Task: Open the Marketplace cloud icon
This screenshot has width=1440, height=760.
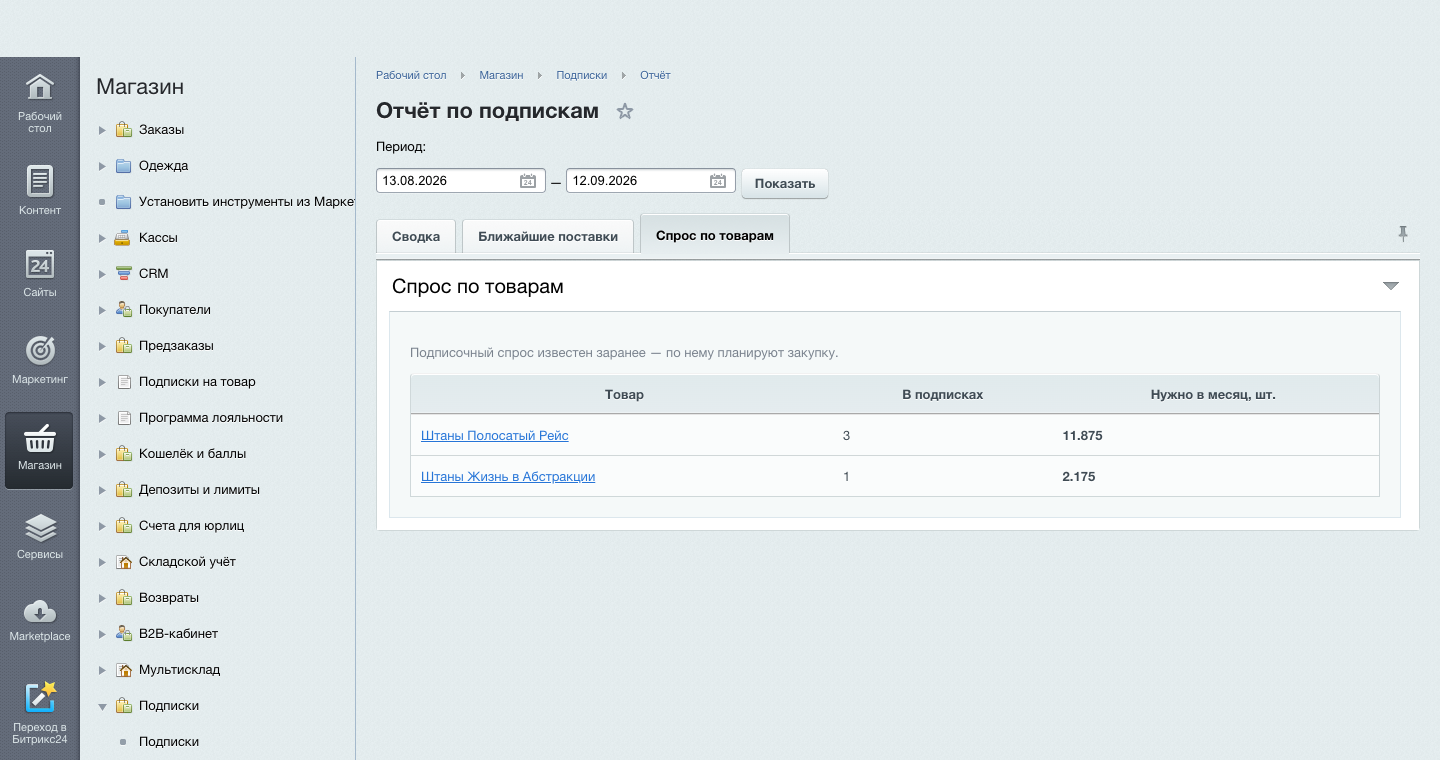Action: click(39, 611)
